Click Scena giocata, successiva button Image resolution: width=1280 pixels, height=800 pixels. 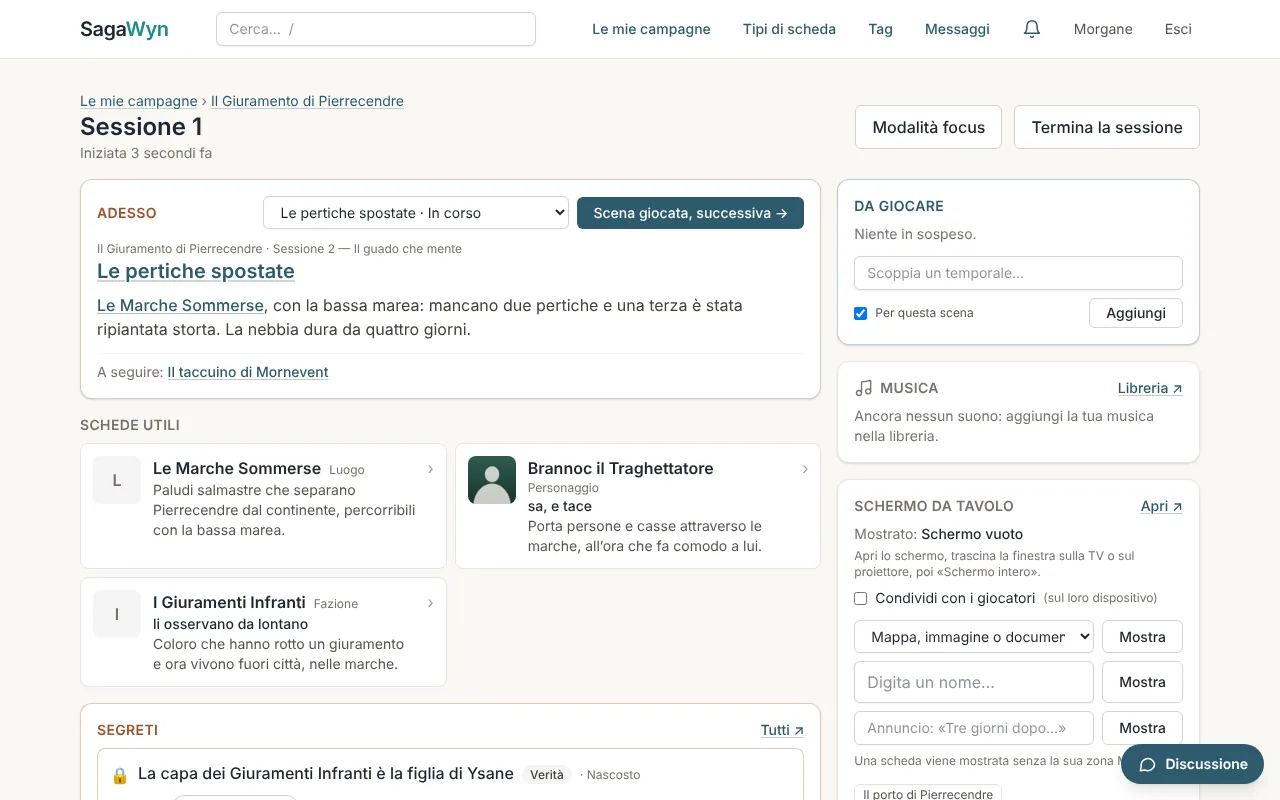point(690,213)
